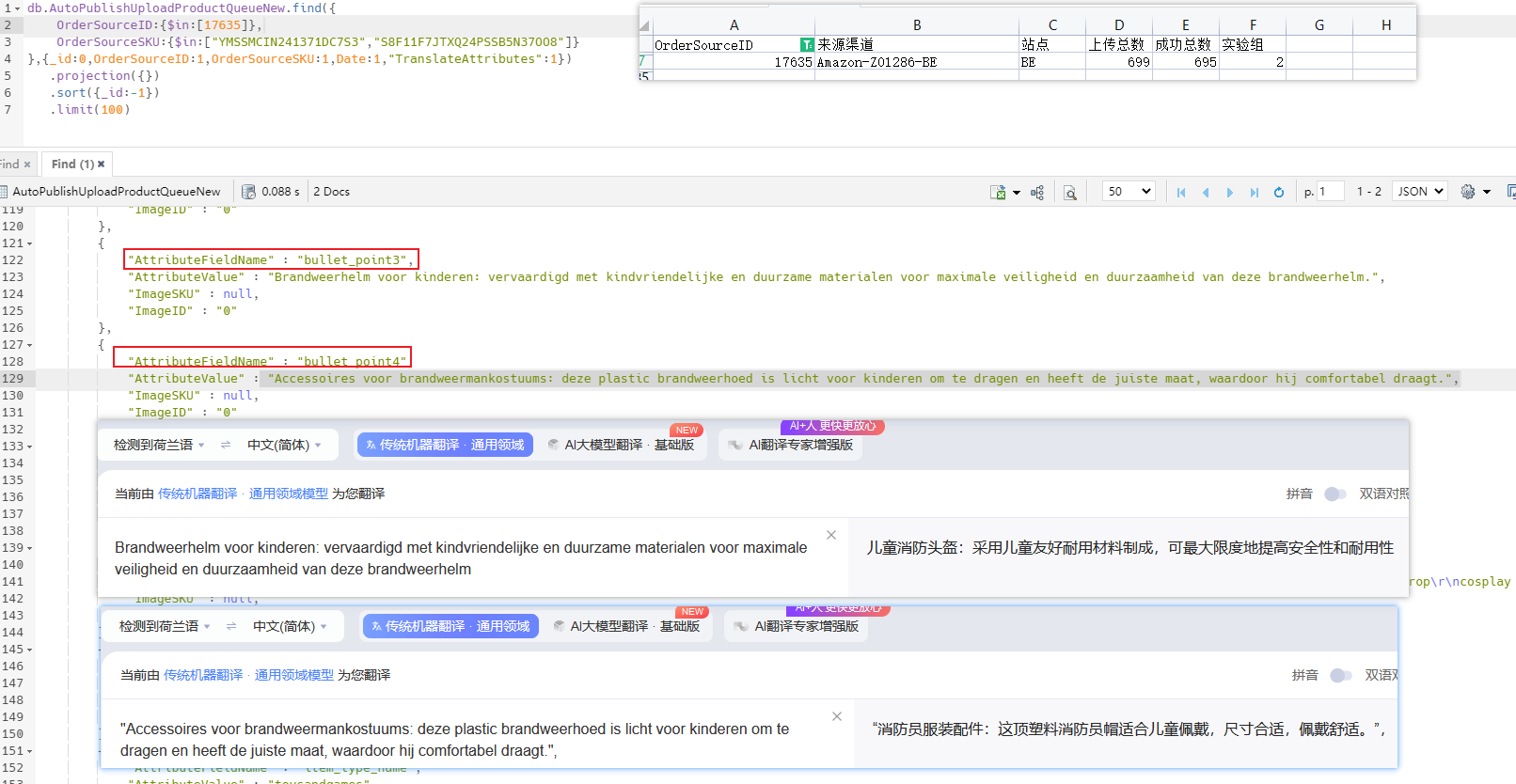Screen dimensions: 1516x784
Task: Click the query execution time icon
Action: [249, 192]
